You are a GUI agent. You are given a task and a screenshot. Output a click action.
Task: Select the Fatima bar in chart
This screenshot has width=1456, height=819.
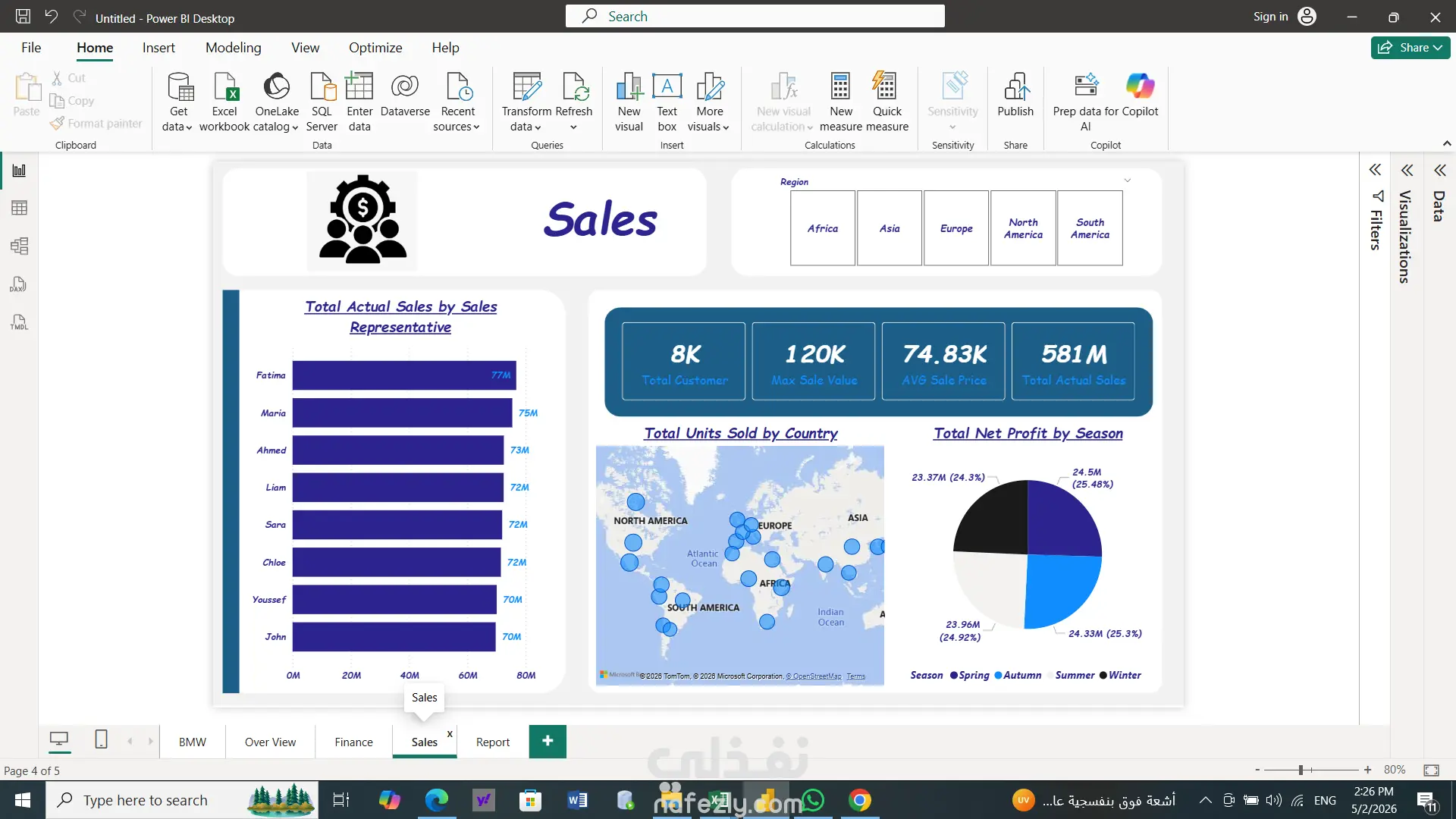coord(404,375)
